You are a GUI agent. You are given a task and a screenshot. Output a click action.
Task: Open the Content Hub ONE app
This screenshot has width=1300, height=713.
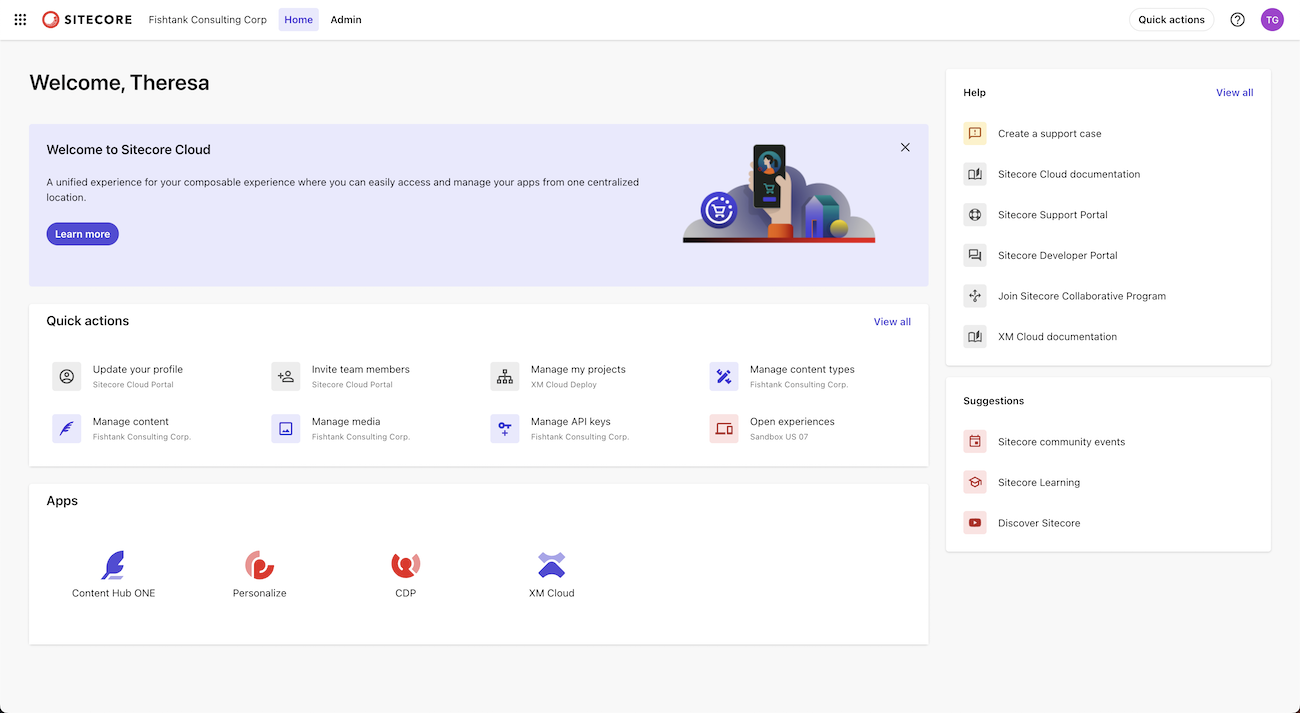pos(113,566)
